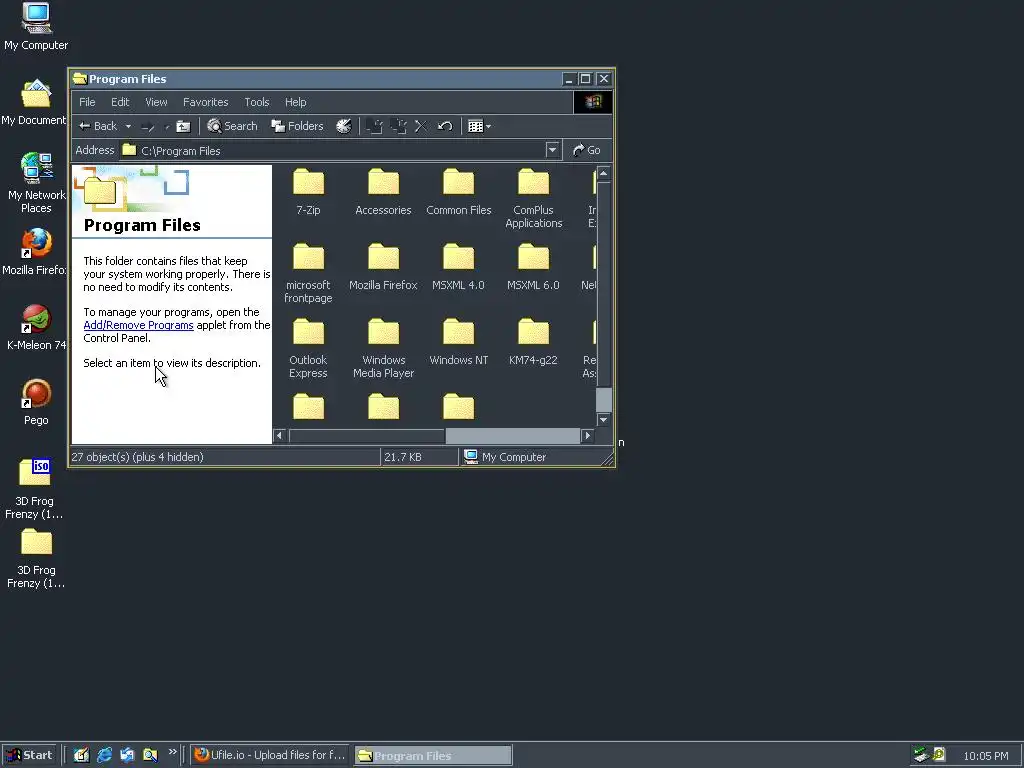Select the MSXML 6.0 folder
Viewport: 1024px width, 768px height.
click(534, 267)
